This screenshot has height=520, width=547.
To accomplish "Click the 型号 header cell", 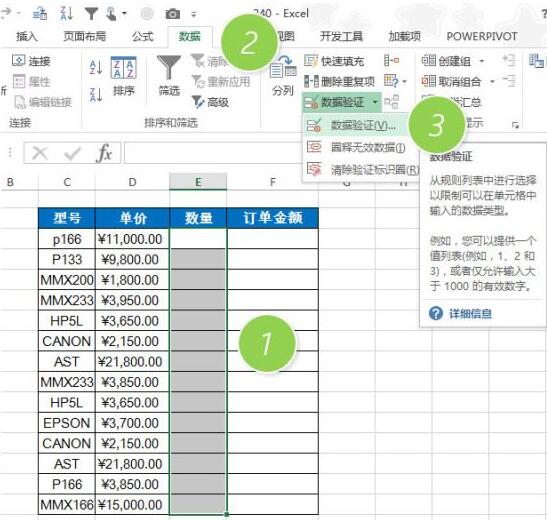I will (67, 218).
